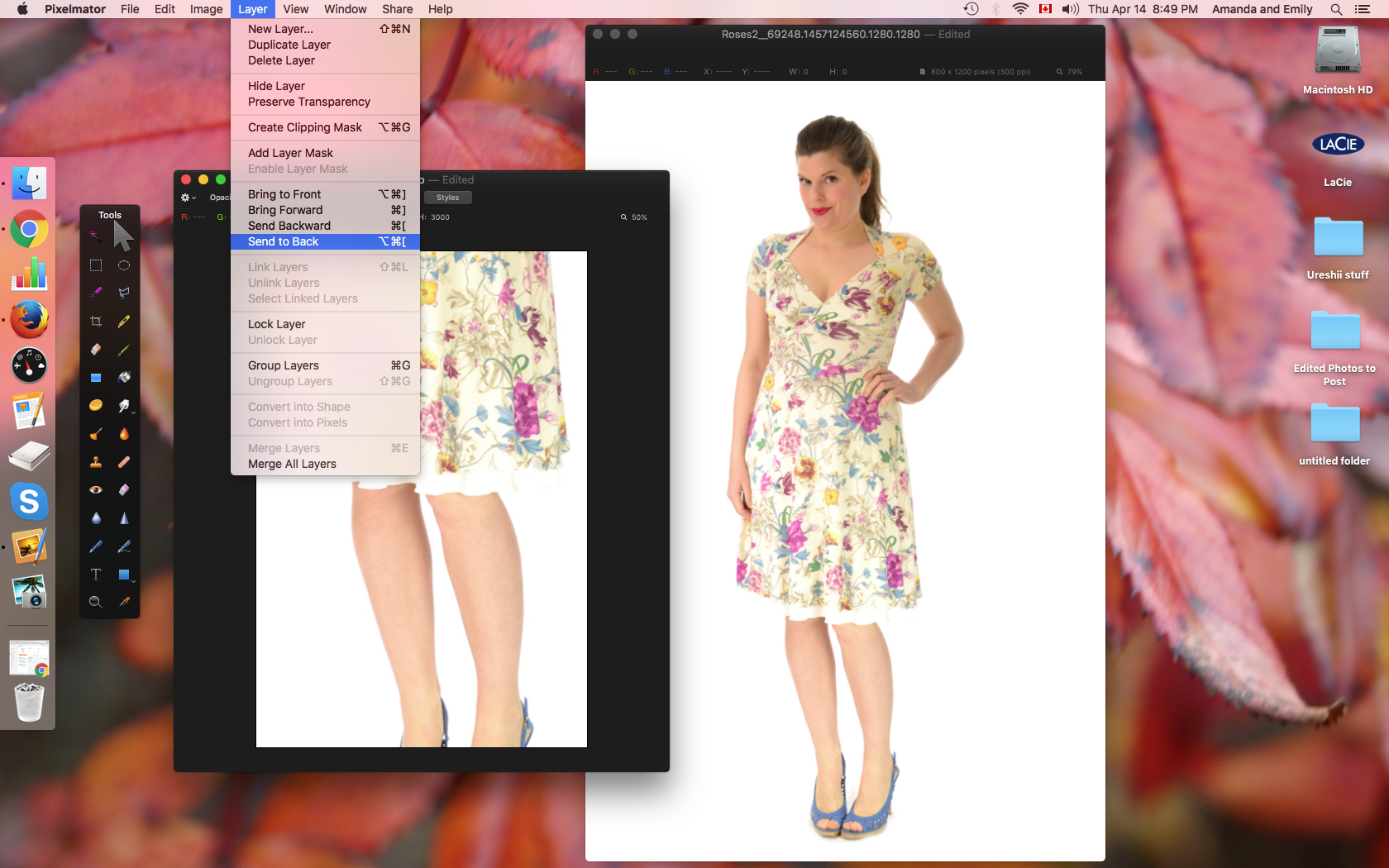Viewport: 1389px width, 868px height.
Task: Select the Eraser tool
Action: pos(96,350)
